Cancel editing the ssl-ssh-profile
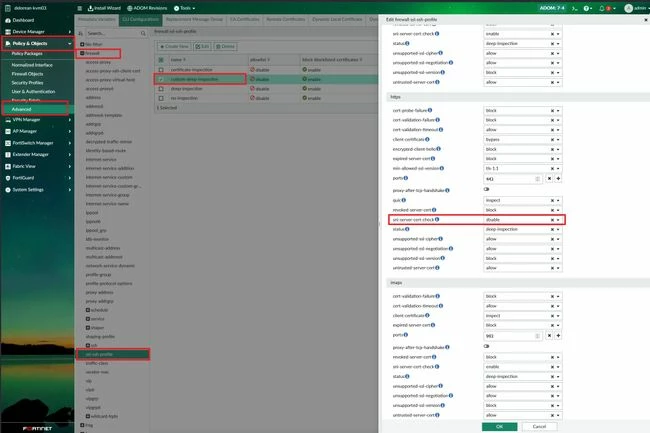The height and width of the screenshot is (433, 650). click(x=539, y=426)
